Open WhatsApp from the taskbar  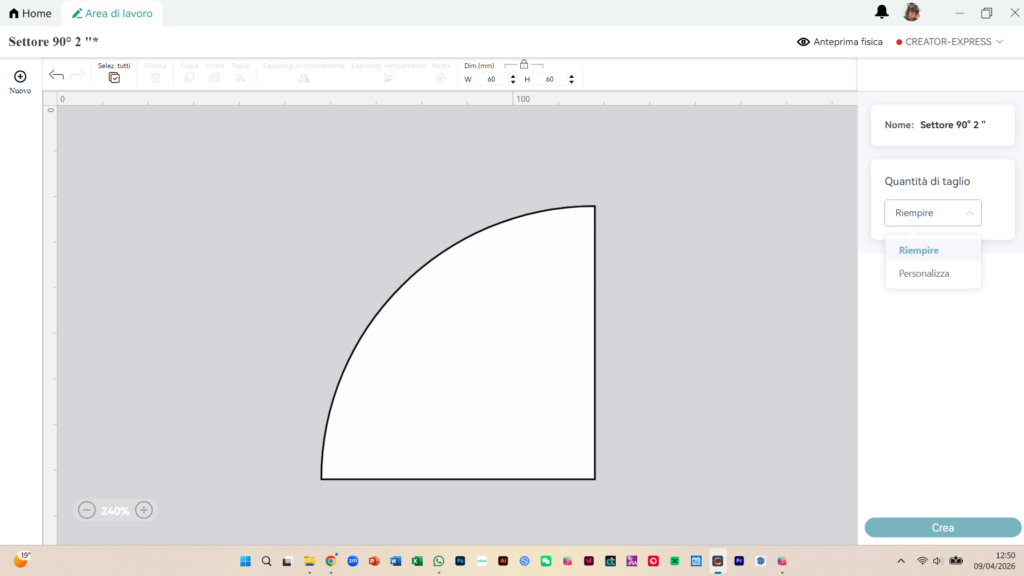(x=438, y=561)
